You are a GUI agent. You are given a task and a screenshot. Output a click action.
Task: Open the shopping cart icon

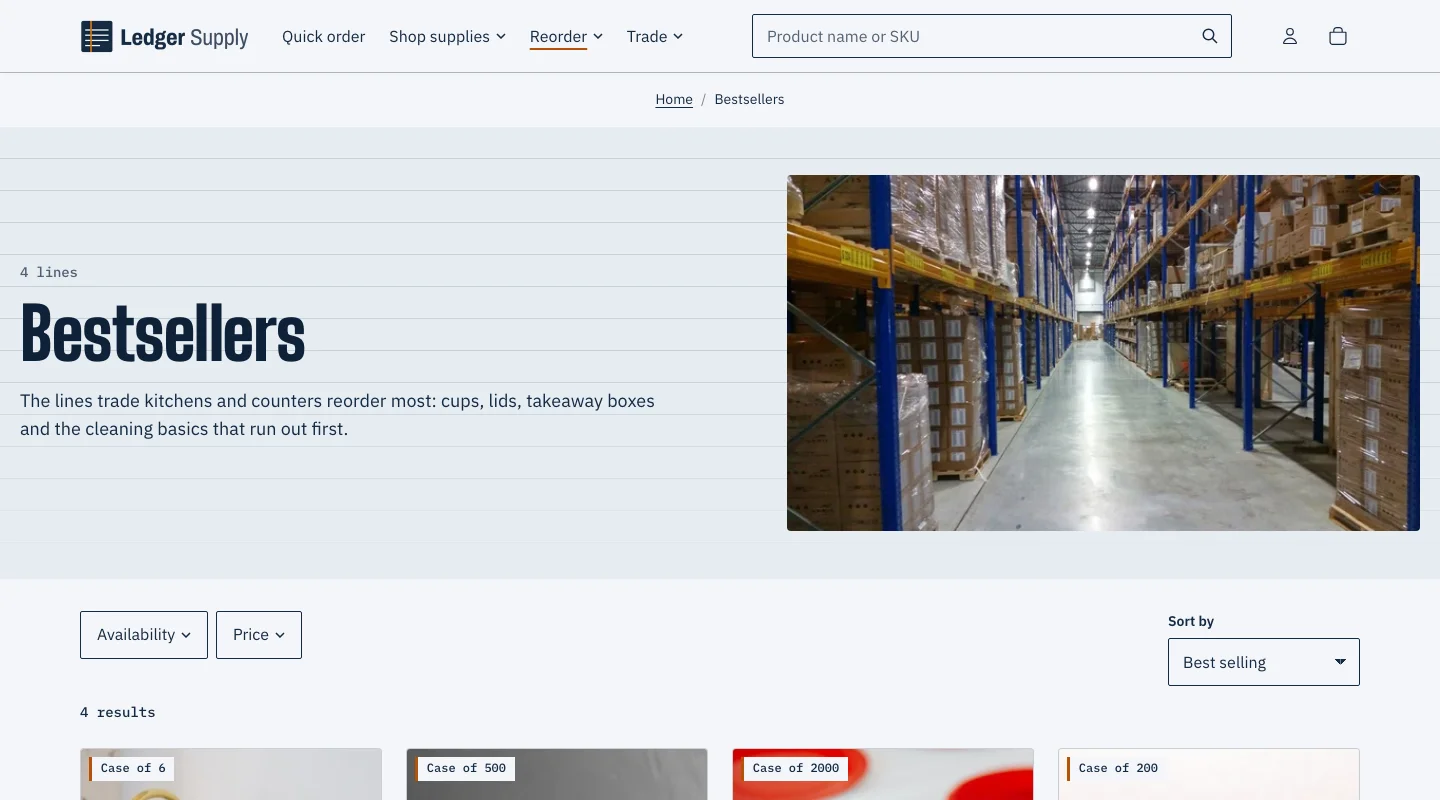[1338, 36]
